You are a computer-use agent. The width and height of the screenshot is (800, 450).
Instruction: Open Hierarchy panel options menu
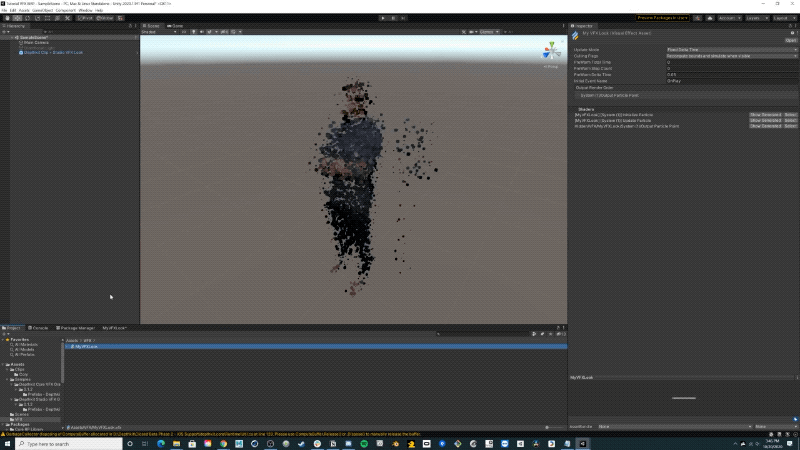(x=136, y=26)
